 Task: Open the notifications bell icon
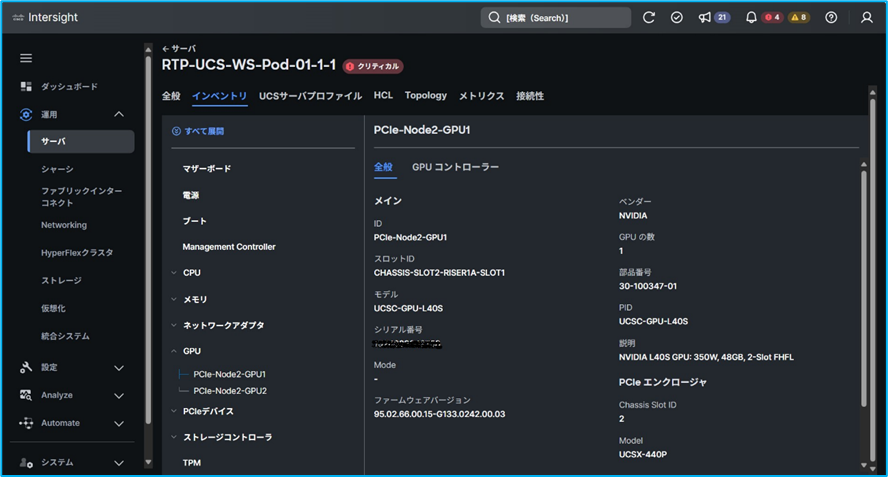pyautogui.click(x=751, y=18)
